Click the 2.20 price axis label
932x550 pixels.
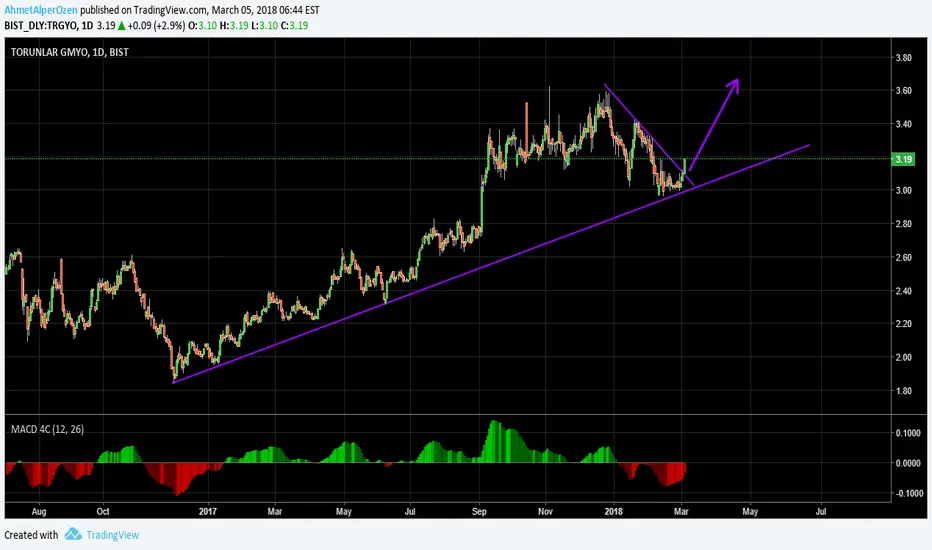tap(903, 324)
